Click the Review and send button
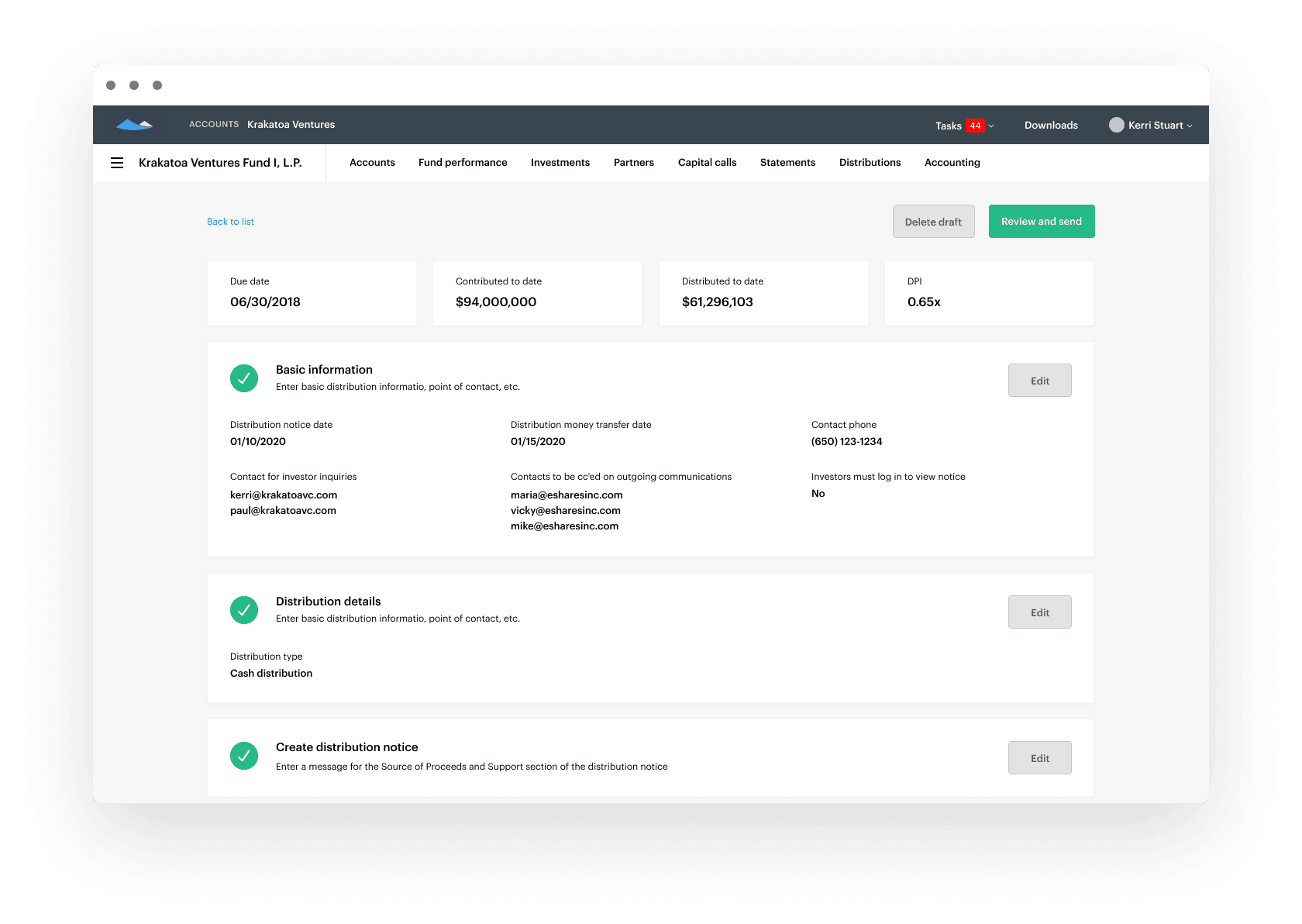This screenshot has height=924, width=1302. coord(1041,221)
